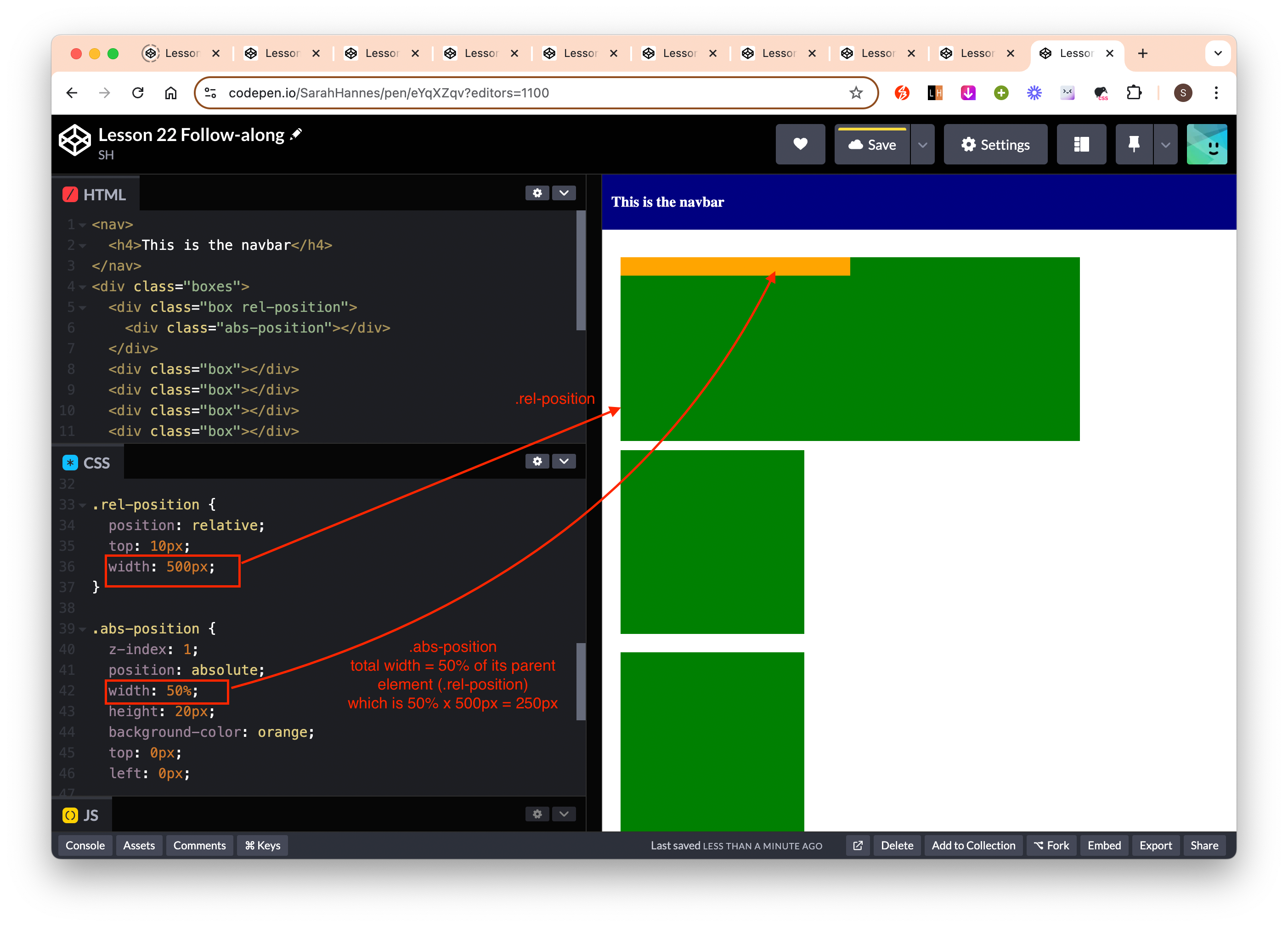Switch to the first Lesson tab
Image resolution: width=1288 pixels, height=927 pixels.
tap(181, 53)
